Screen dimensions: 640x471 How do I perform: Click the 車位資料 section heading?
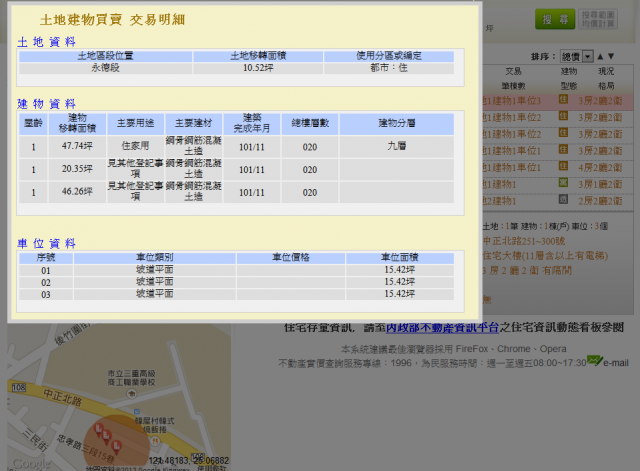[x=46, y=244]
